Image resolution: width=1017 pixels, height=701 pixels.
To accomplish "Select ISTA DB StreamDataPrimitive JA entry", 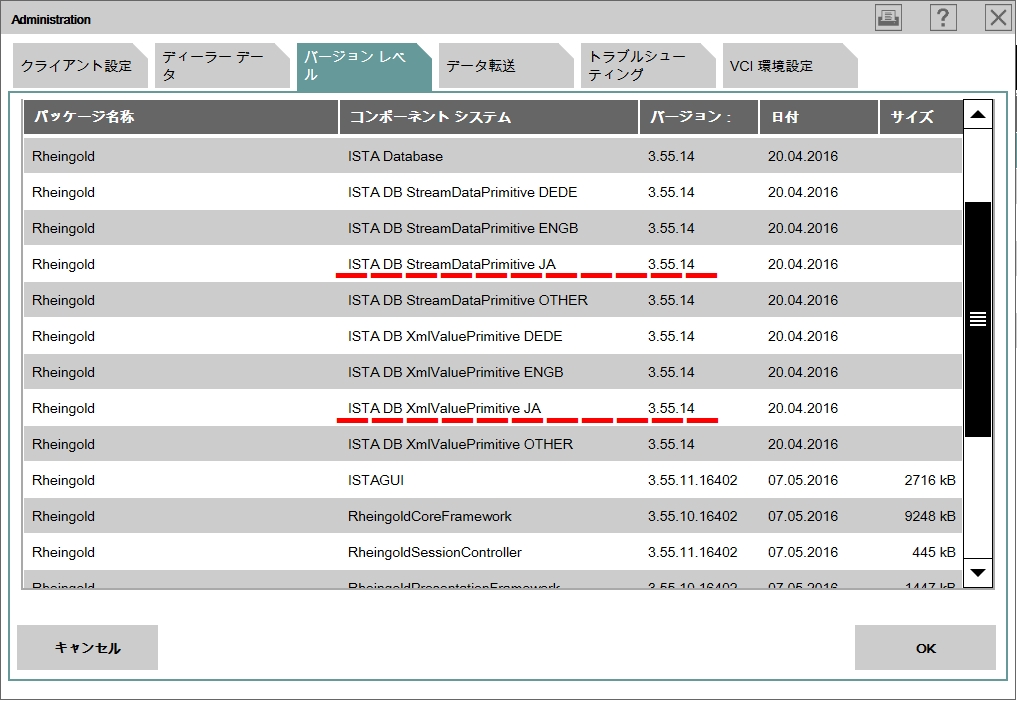I will pyautogui.click(x=493, y=264).
